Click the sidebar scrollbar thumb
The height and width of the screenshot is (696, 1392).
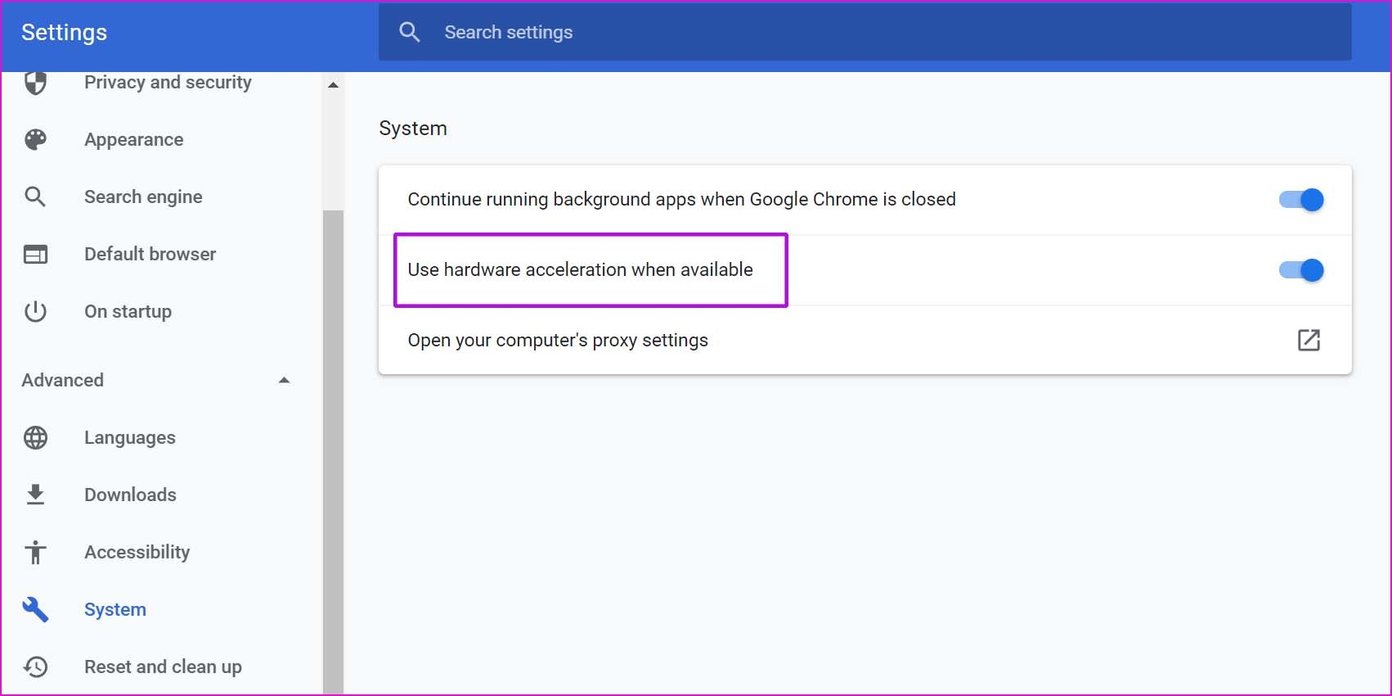point(333,452)
